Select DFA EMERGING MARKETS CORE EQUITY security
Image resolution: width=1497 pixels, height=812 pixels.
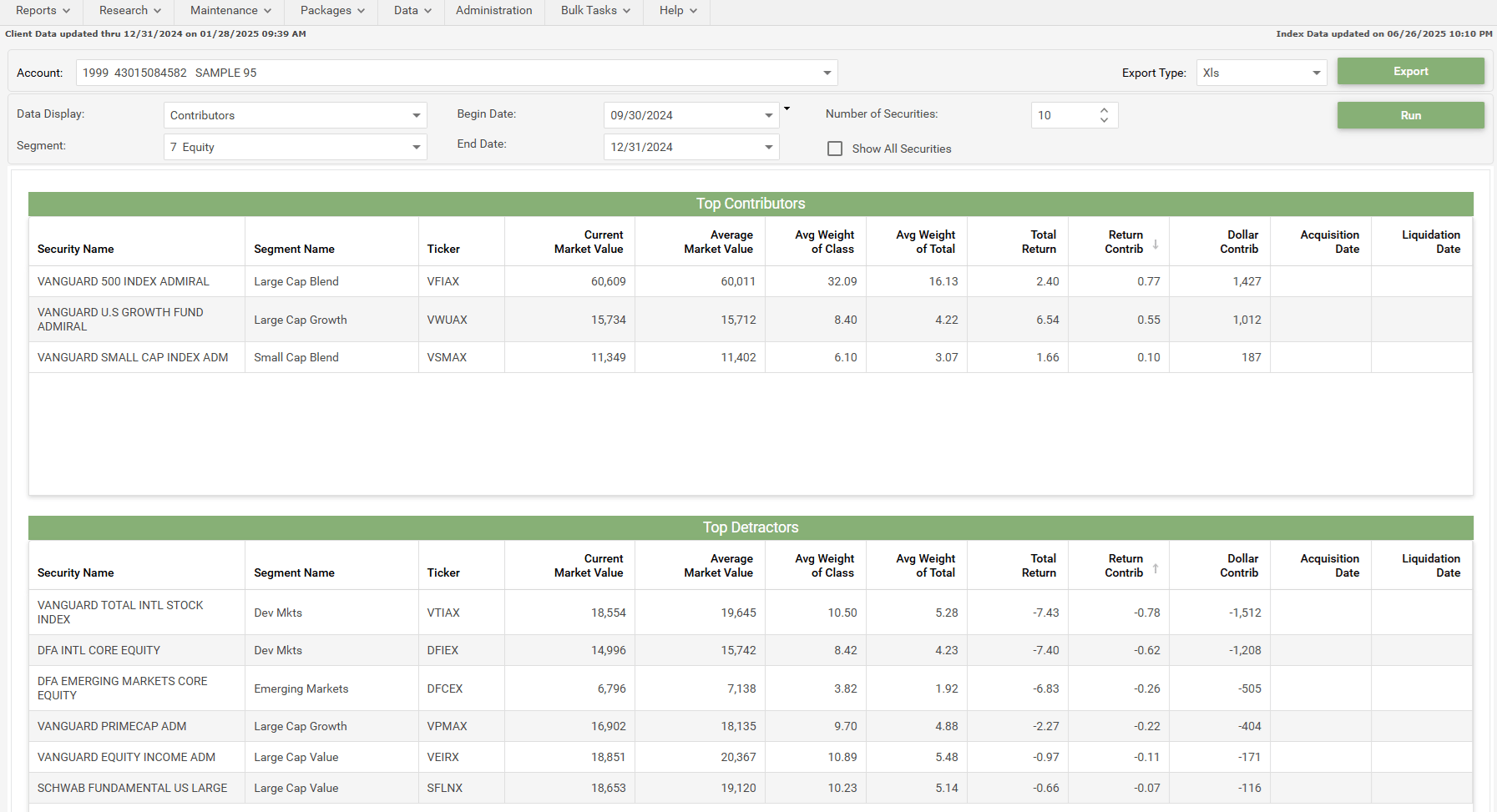click(123, 688)
